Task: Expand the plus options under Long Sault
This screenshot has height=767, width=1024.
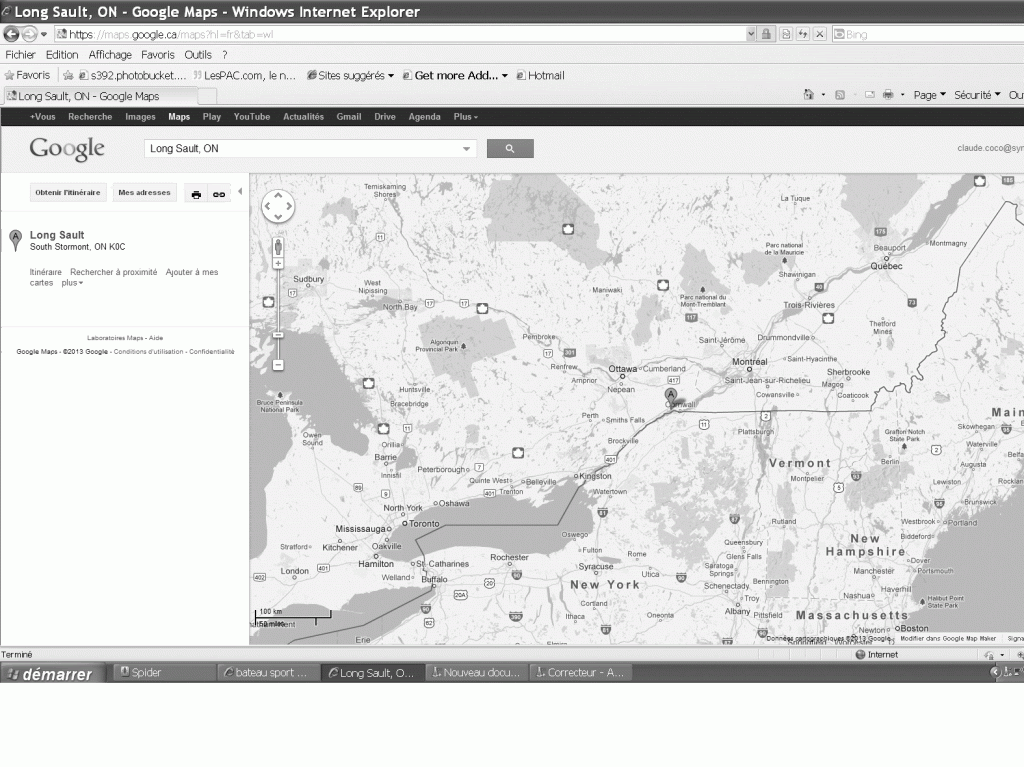Action: point(72,283)
